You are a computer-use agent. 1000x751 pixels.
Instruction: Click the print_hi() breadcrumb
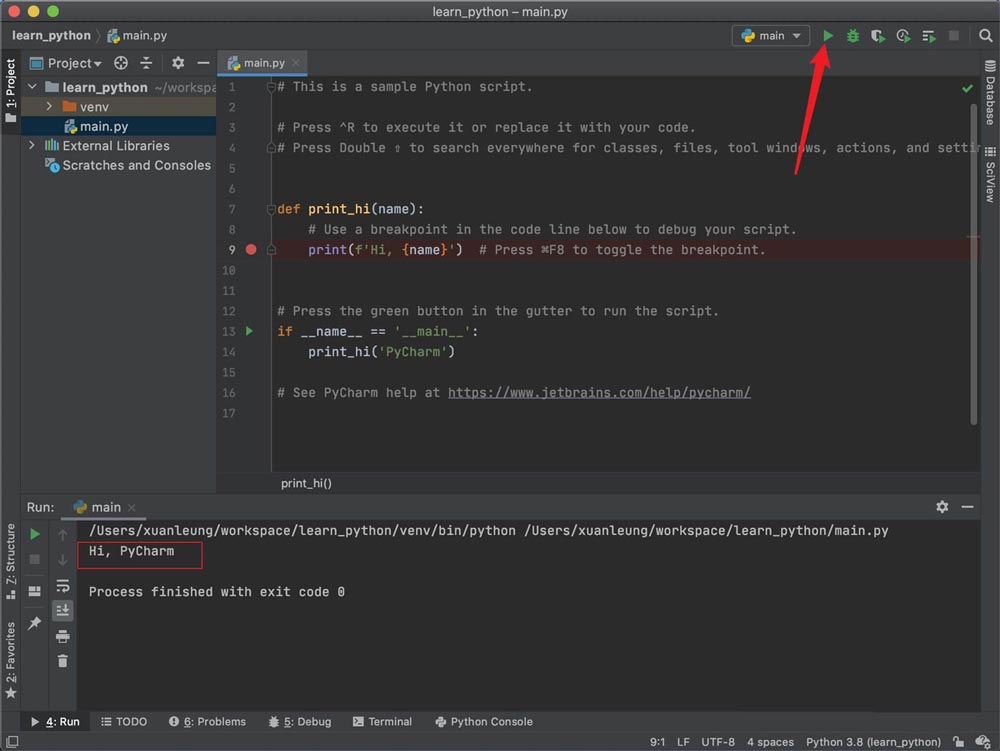pyautogui.click(x=306, y=483)
